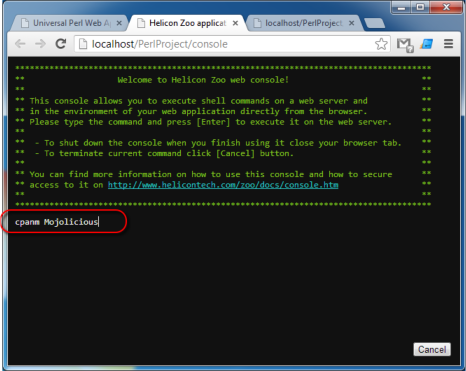Minimize the browser window
466x371 pixels.
point(401,7)
